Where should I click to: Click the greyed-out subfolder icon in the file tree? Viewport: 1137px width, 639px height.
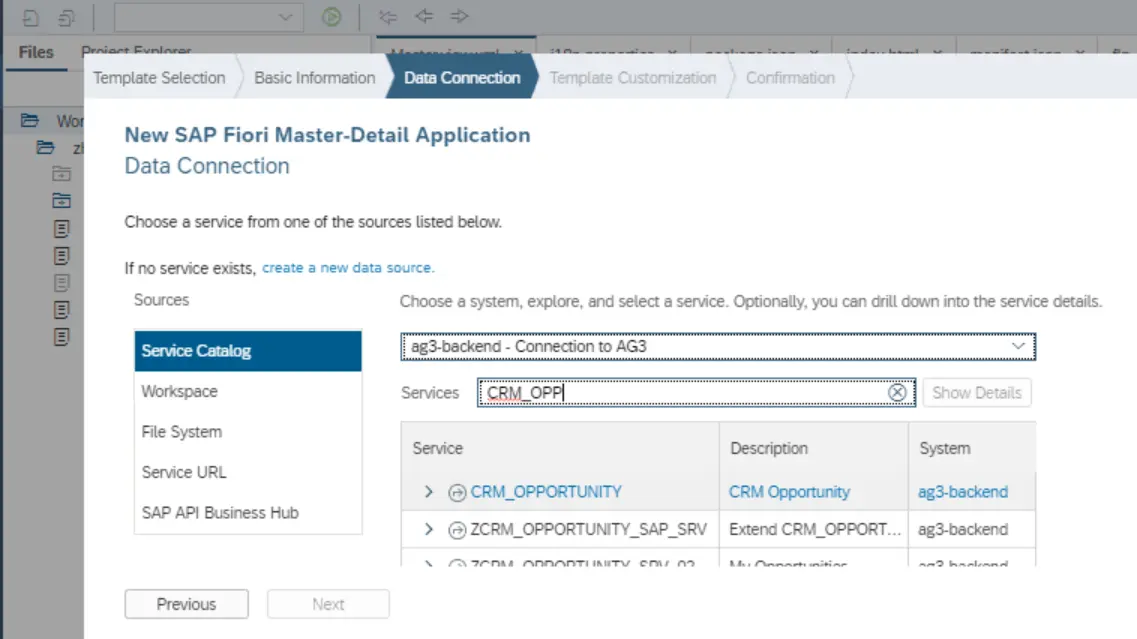tap(62, 174)
